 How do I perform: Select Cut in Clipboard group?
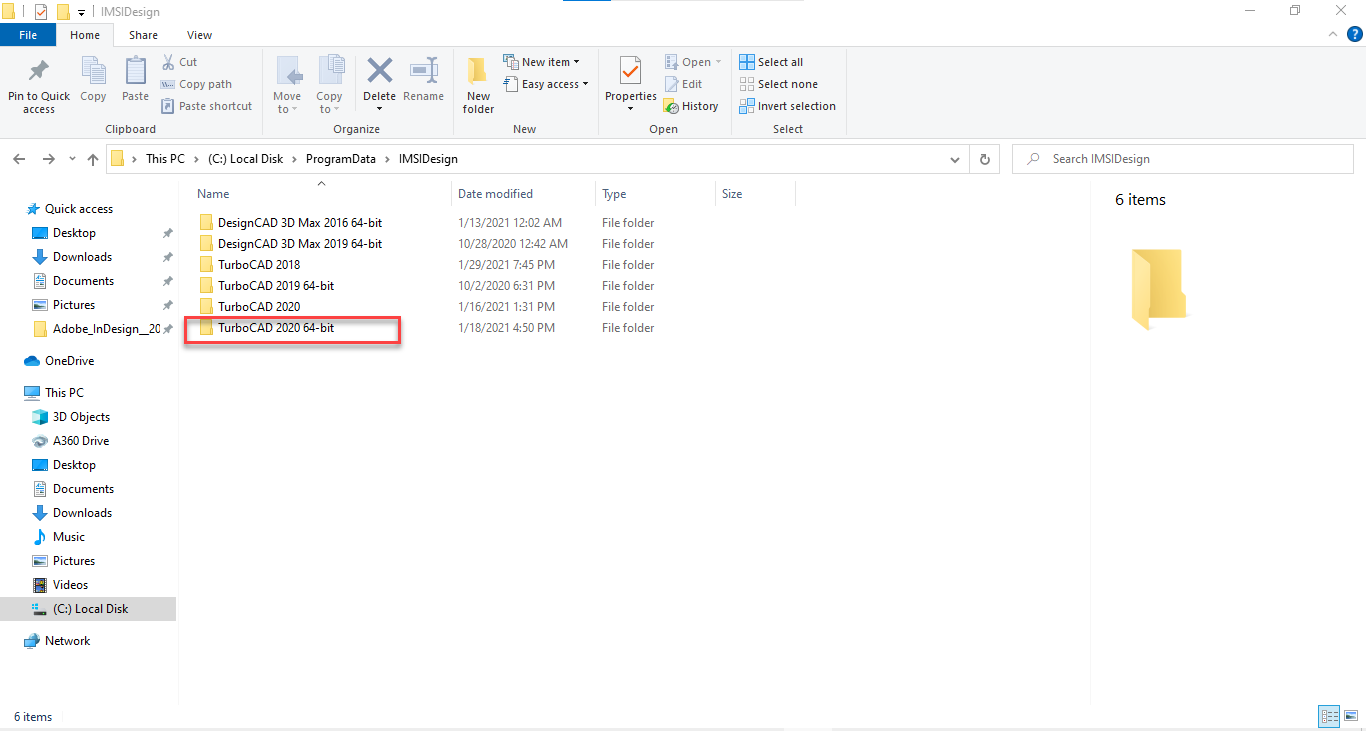[180, 62]
